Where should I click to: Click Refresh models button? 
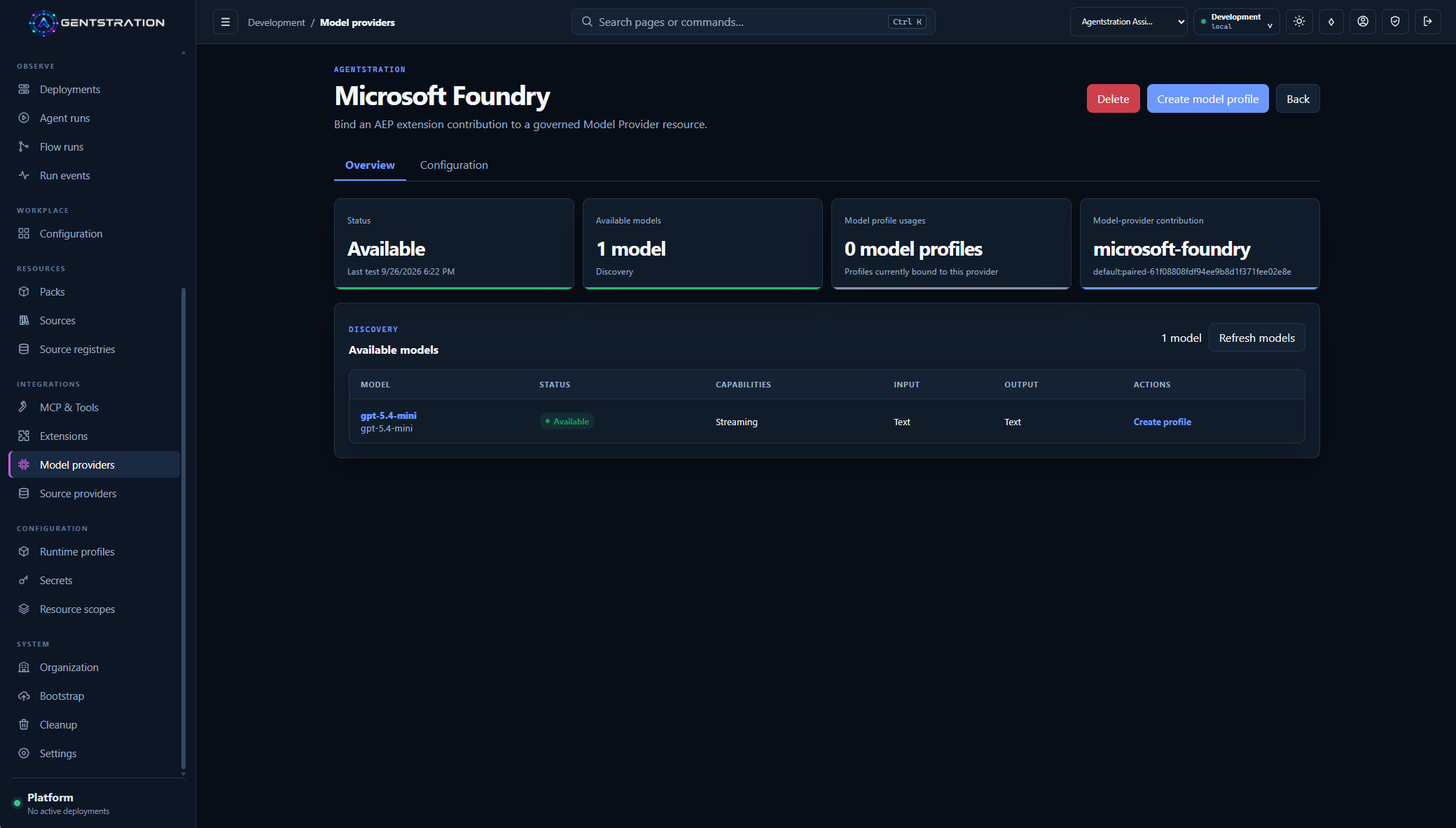click(1256, 338)
